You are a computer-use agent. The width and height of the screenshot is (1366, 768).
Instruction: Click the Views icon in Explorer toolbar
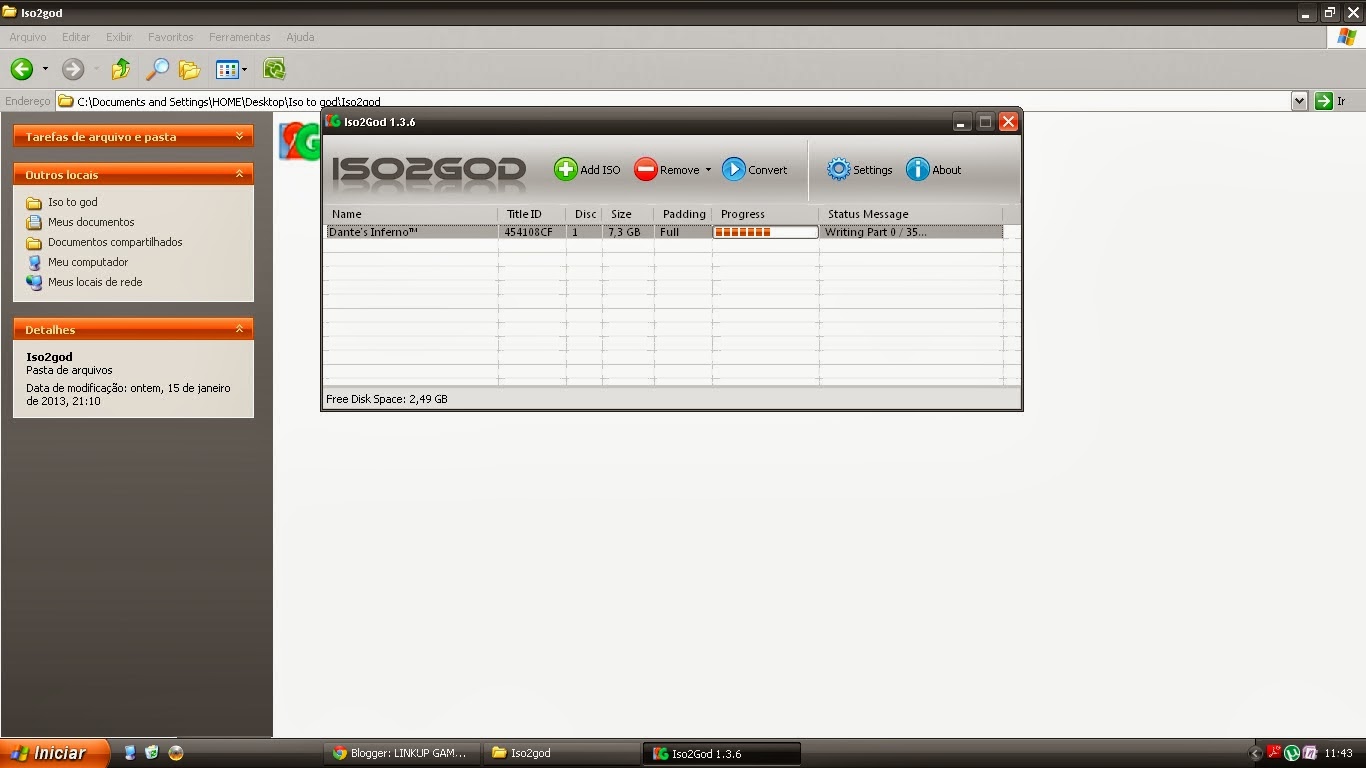click(x=227, y=69)
